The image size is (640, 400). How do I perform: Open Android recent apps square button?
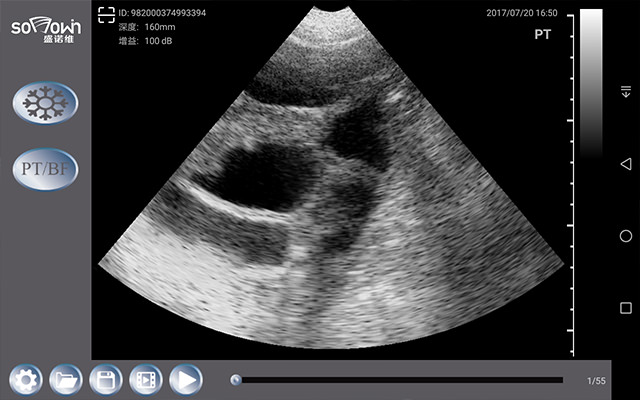coord(626,308)
